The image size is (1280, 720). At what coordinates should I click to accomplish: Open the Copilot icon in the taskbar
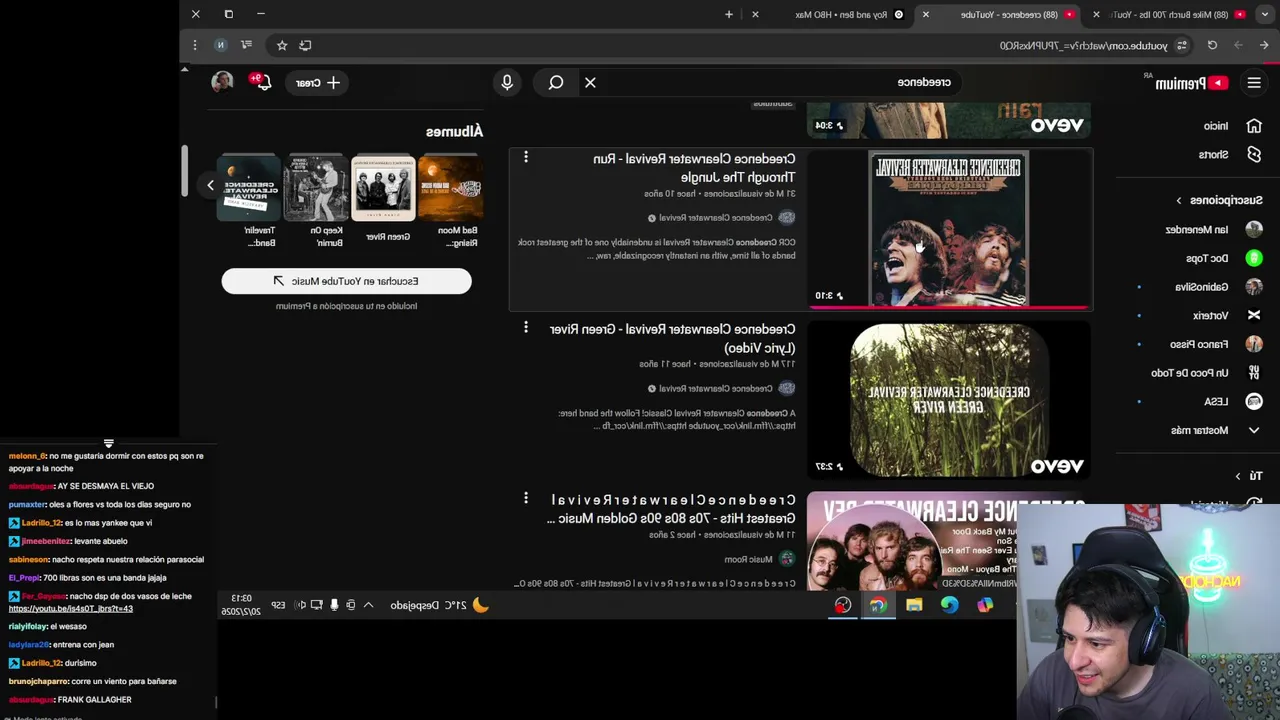985,605
